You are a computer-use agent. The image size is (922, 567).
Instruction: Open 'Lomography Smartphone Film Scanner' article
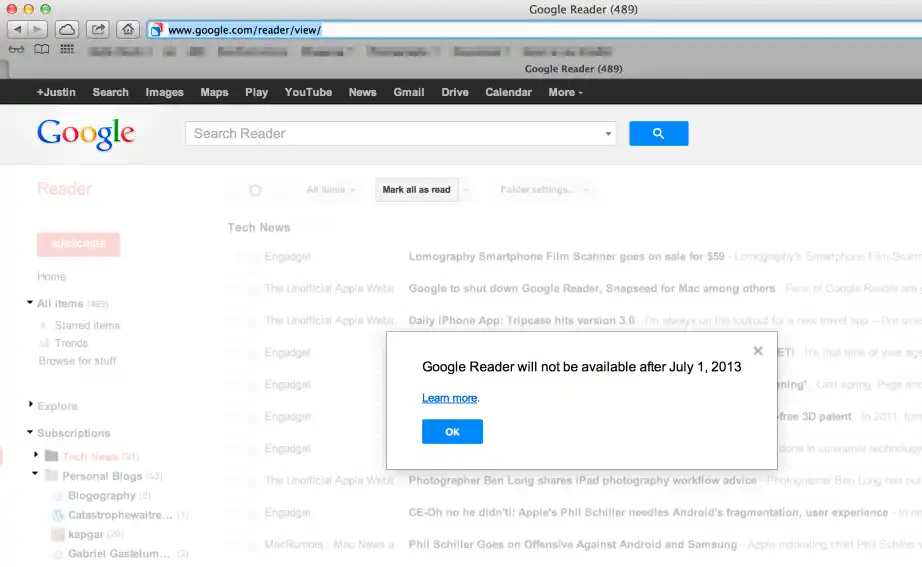click(566, 256)
